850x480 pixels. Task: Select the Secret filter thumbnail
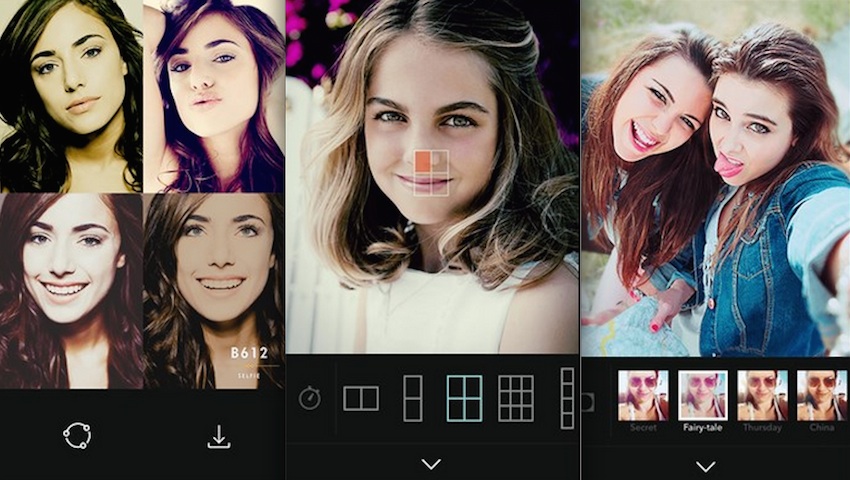(643, 395)
